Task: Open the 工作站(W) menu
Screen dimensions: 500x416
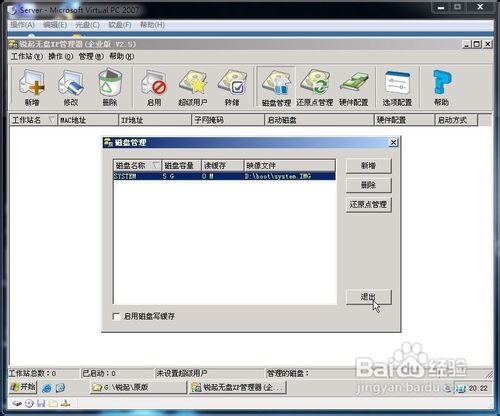Action: point(27,56)
